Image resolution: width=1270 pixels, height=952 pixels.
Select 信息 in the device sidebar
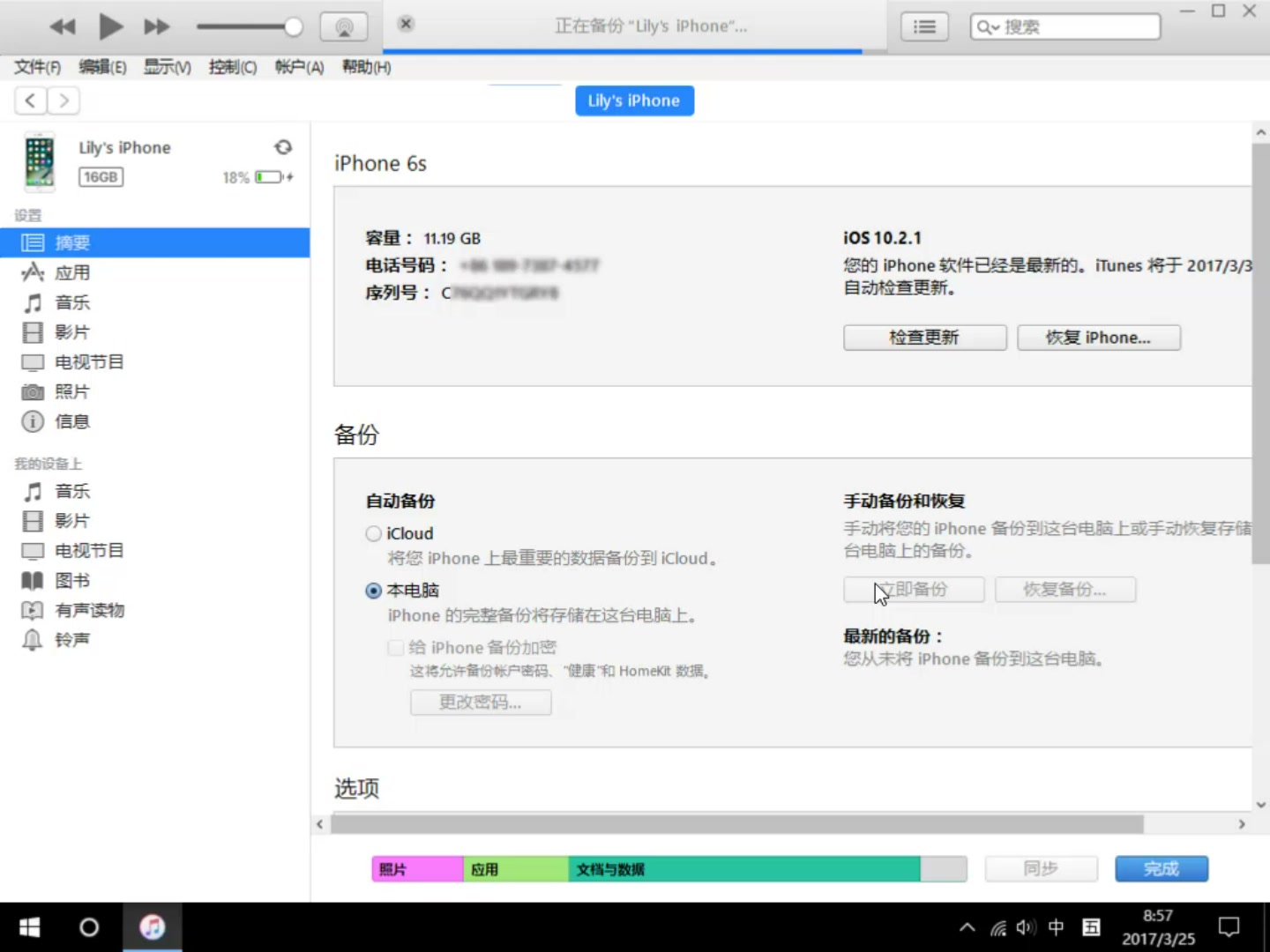74,421
